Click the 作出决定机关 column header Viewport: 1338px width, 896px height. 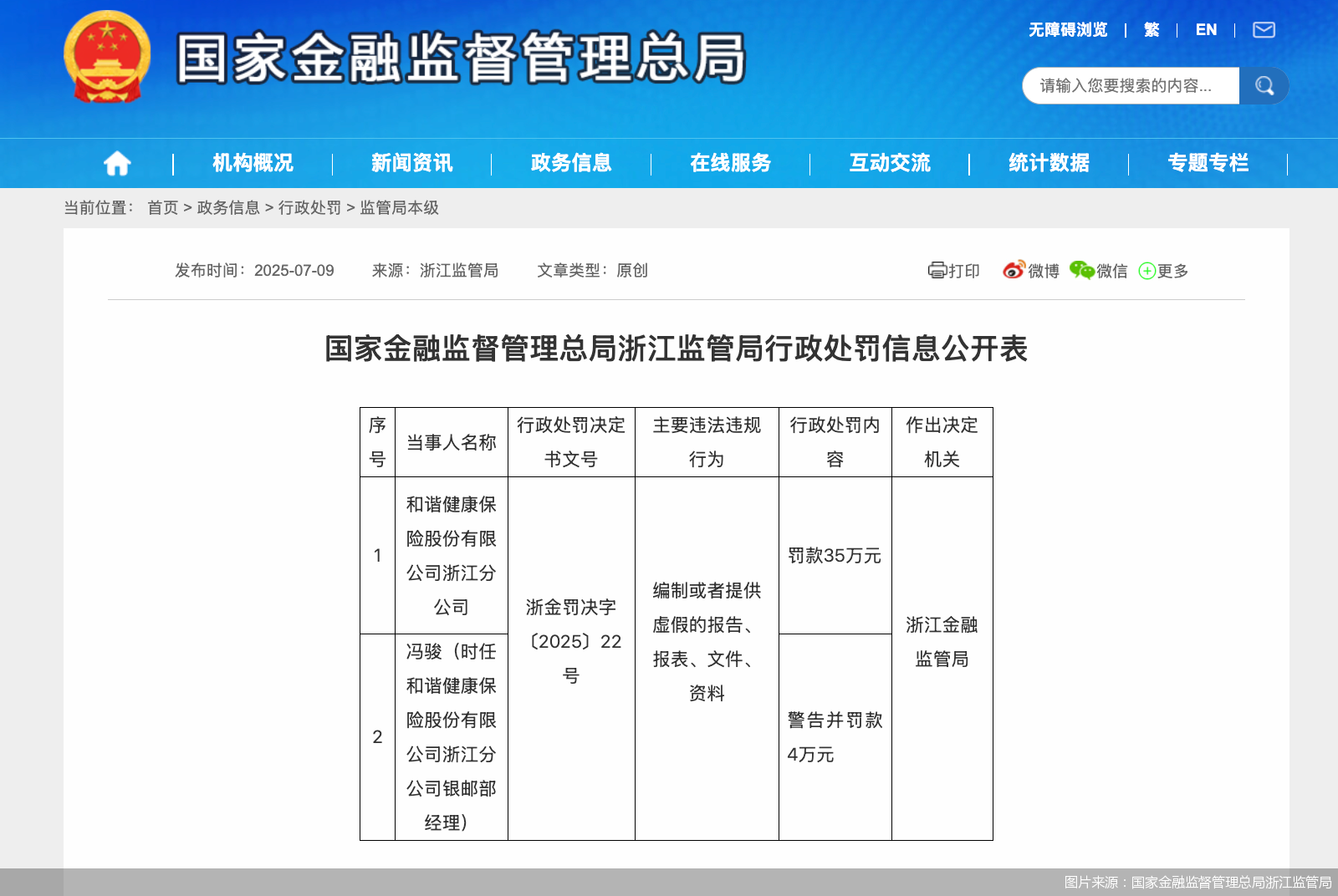[942, 442]
